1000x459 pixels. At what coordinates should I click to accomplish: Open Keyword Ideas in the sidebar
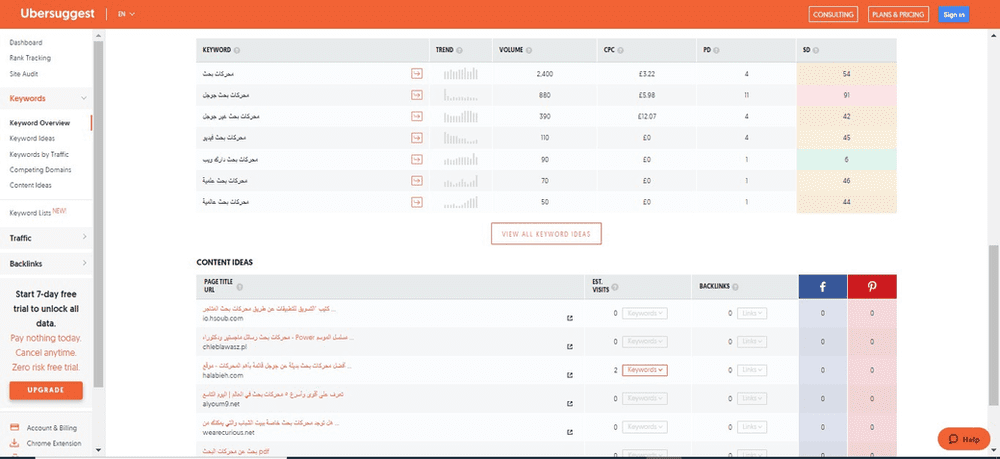[32, 138]
